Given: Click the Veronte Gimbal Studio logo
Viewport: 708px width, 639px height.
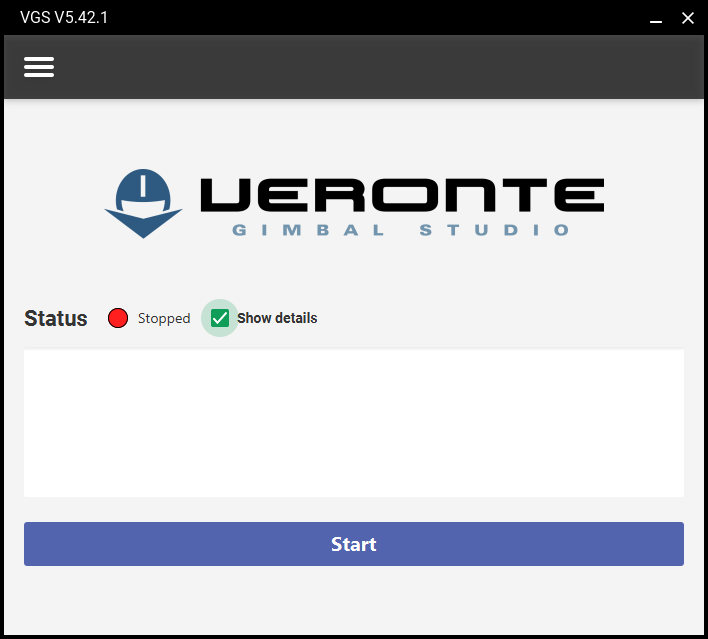Looking at the screenshot, I should click(354, 203).
